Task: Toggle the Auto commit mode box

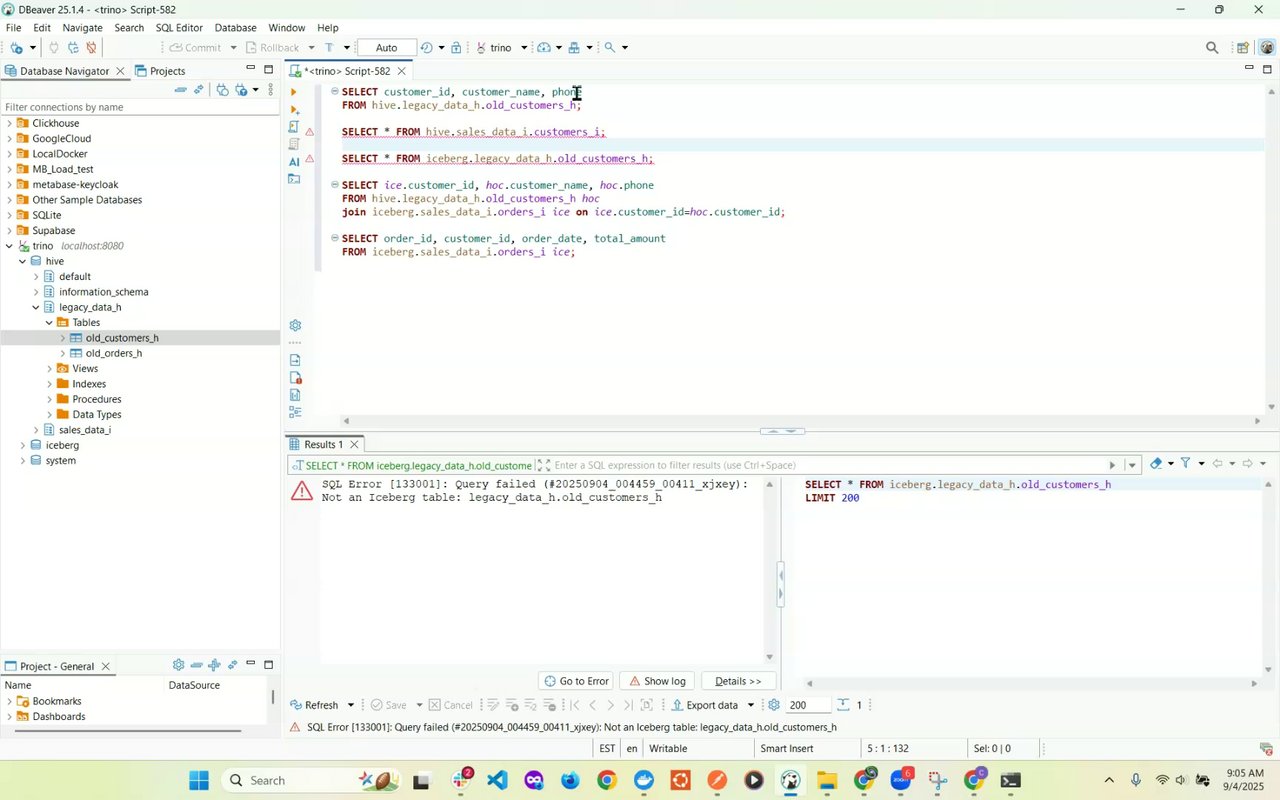Action: coord(386,48)
